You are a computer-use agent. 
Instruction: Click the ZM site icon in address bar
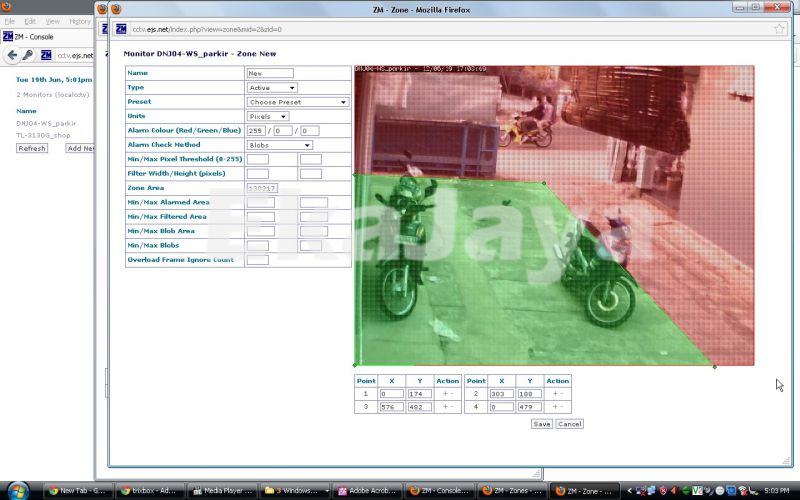[x=121, y=29]
